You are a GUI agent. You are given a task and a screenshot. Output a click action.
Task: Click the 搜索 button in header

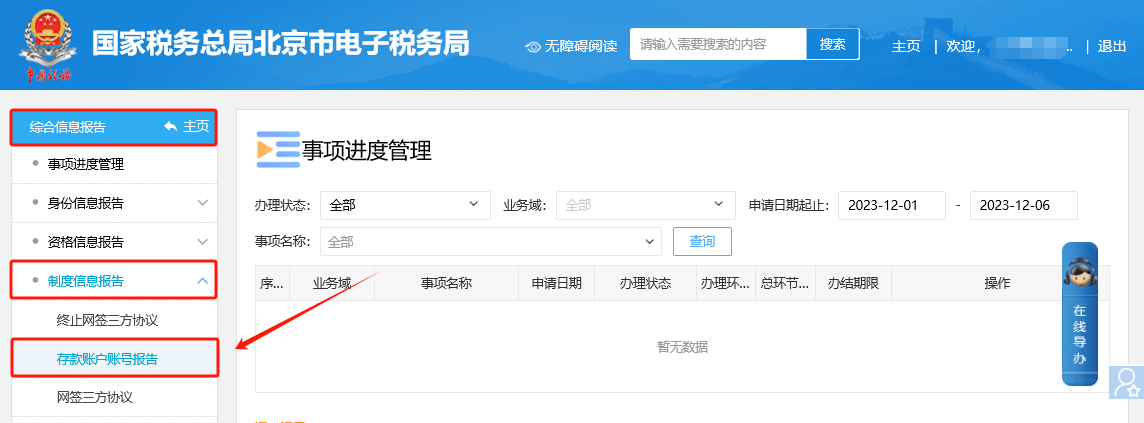[x=832, y=44]
